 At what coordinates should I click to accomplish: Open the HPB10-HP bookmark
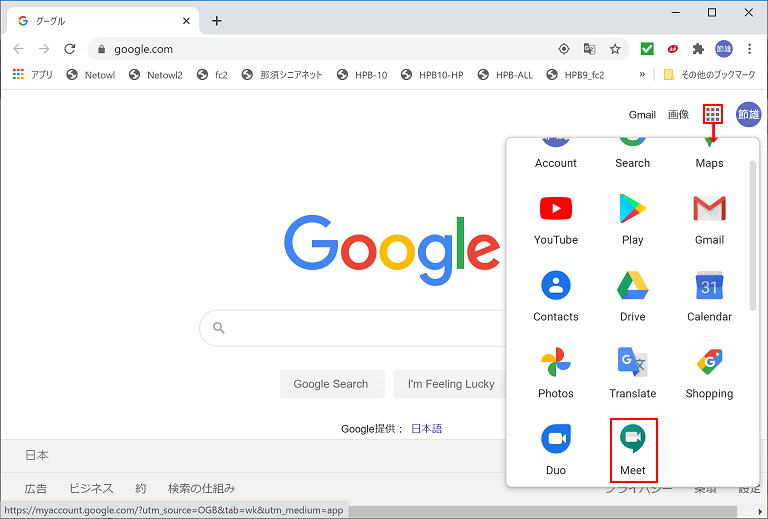pyautogui.click(x=432, y=74)
